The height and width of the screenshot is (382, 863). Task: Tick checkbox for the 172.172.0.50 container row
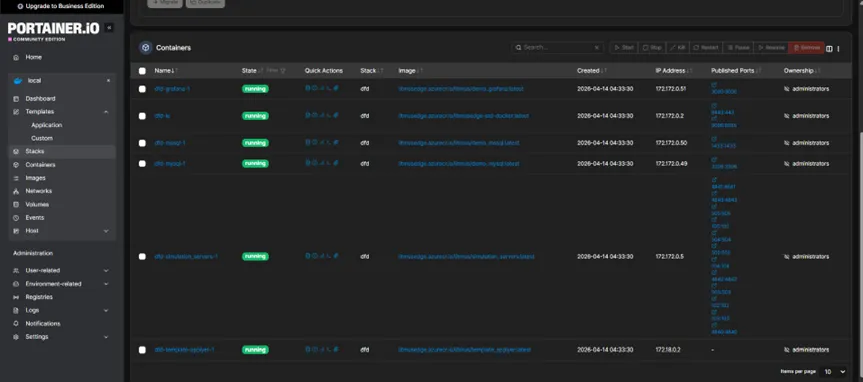pos(142,143)
